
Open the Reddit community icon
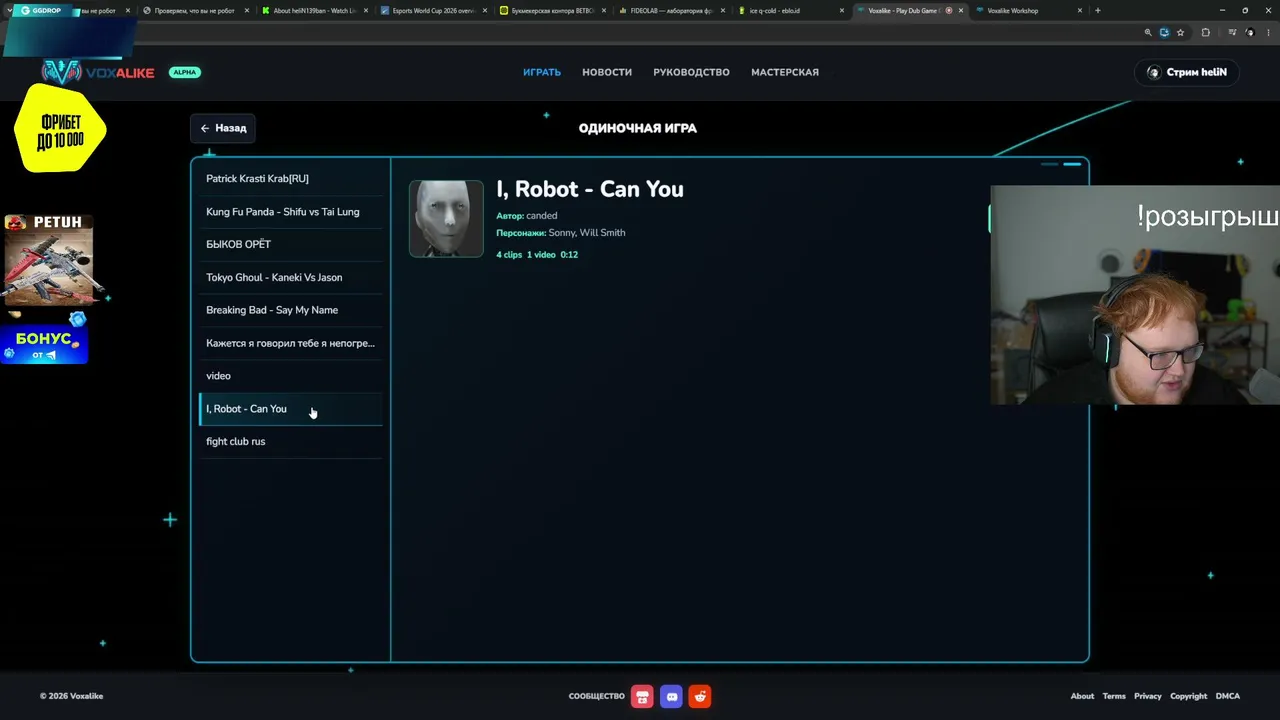(x=700, y=696)
